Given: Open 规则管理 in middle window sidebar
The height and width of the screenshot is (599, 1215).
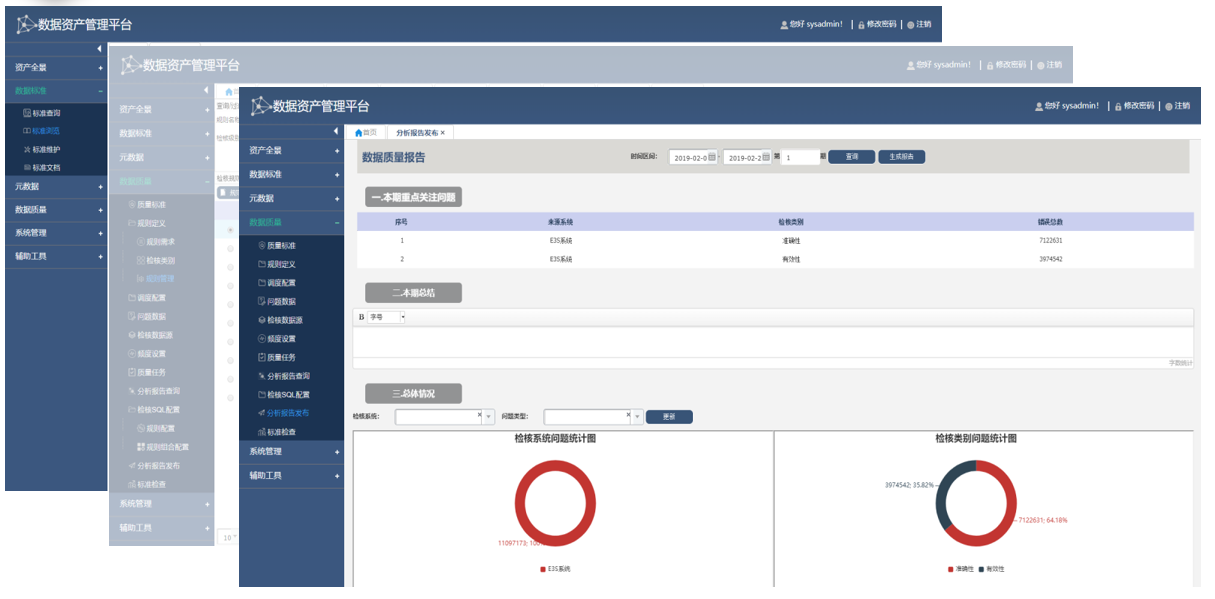Looking at the screenshot, I should click(x=156, y=278).
